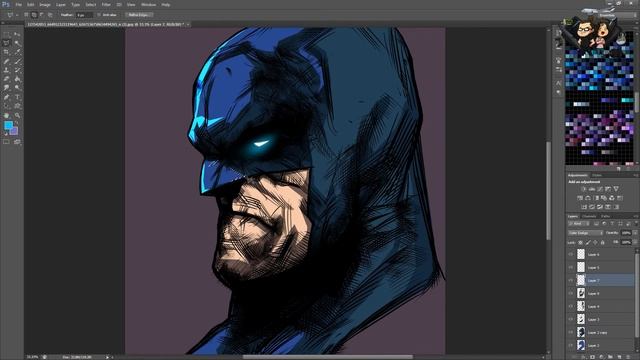The image size is (640, 360).
Task: Add a Brightness/Contrast adjustment
Action: pos(583,189)
